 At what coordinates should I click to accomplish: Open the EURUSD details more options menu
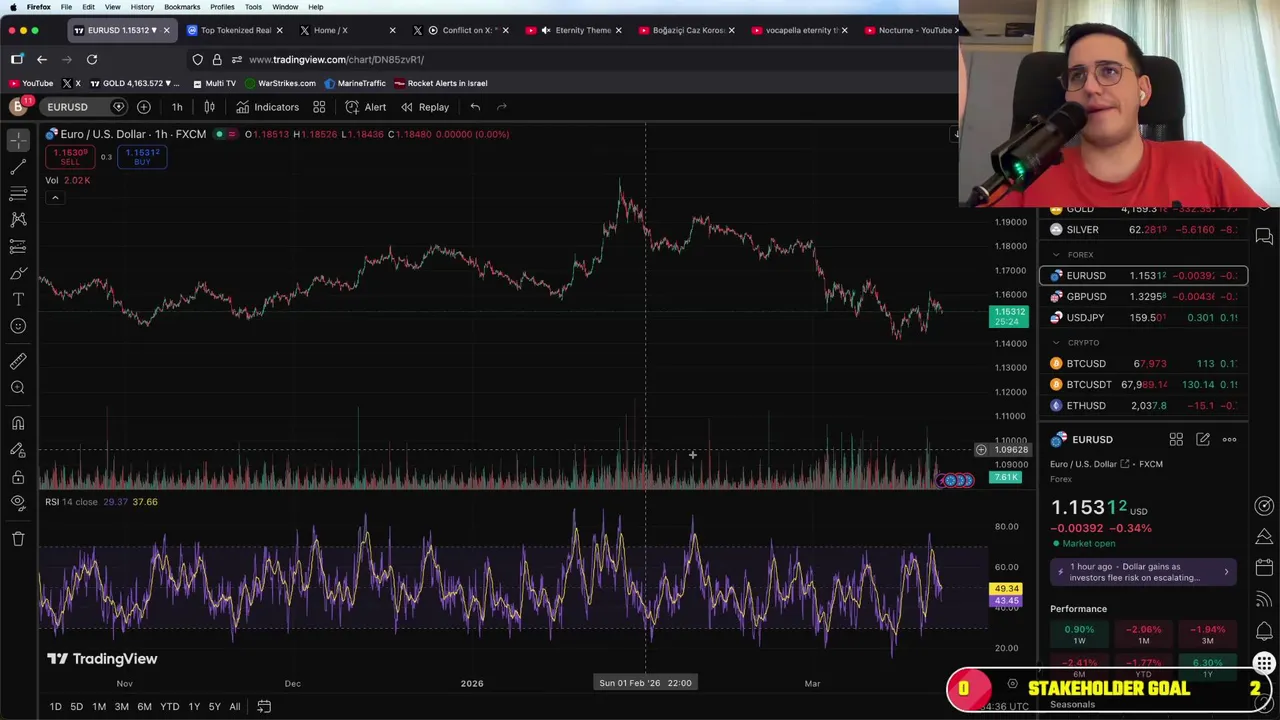1229,440
